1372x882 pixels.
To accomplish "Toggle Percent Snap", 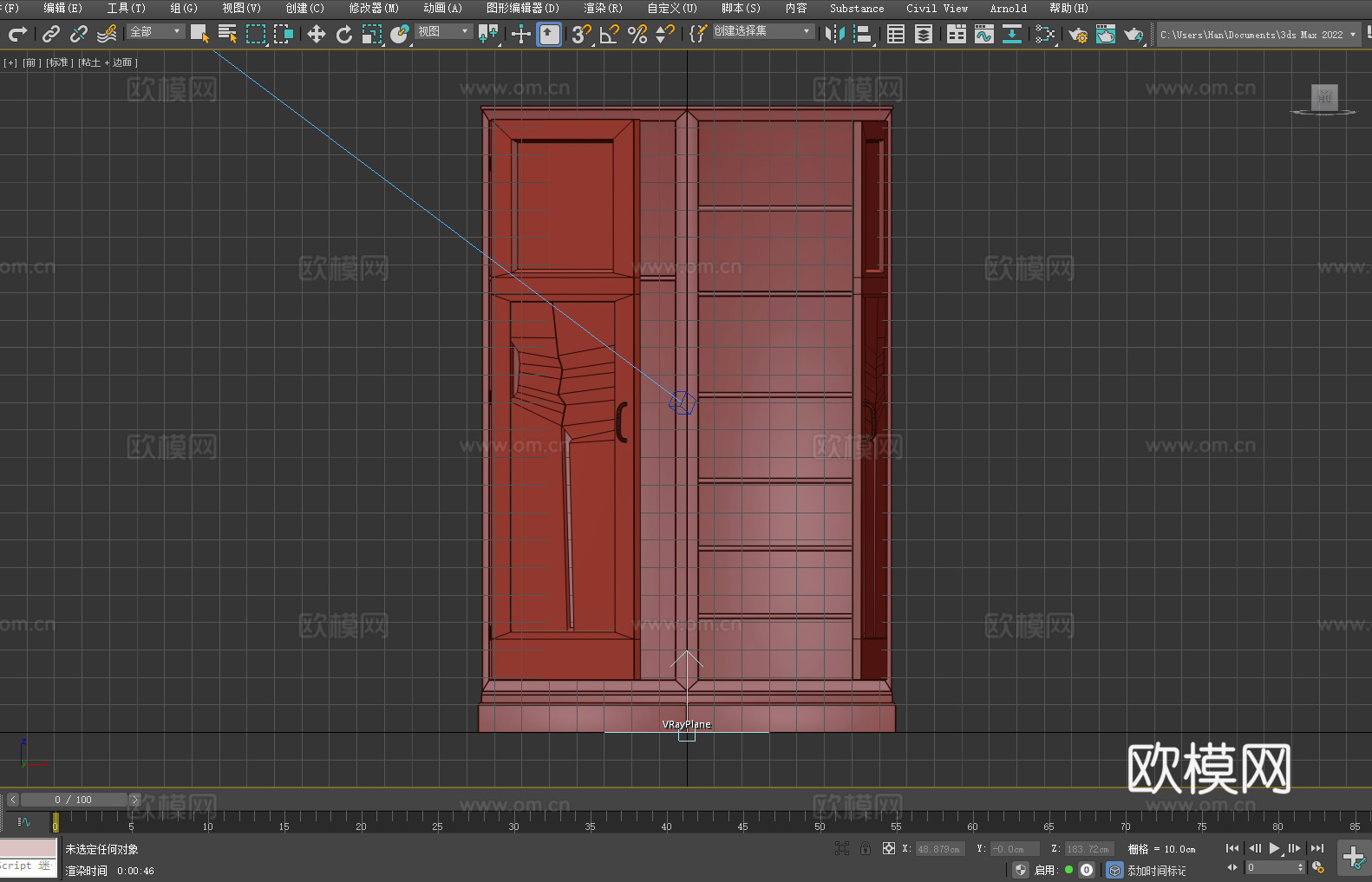I will tap(637, 34).
